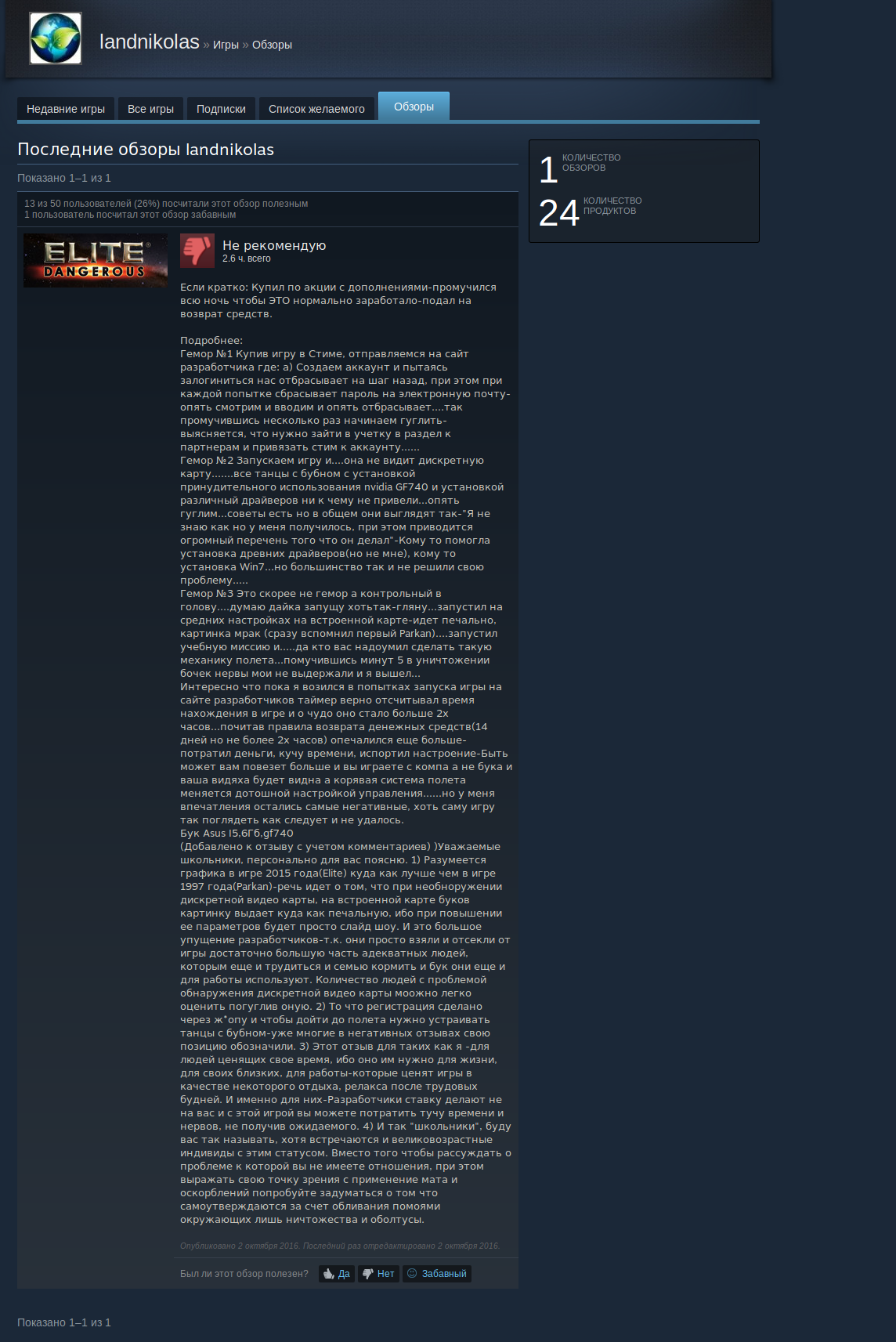Go to Список желаемого tab

coord(316,109)
